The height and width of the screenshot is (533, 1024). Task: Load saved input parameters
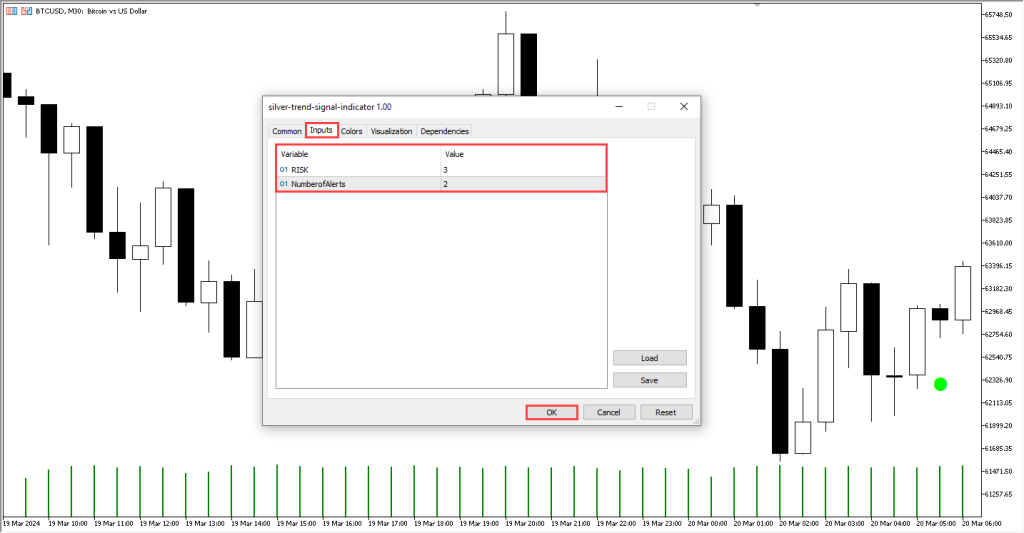coord(650,358)
